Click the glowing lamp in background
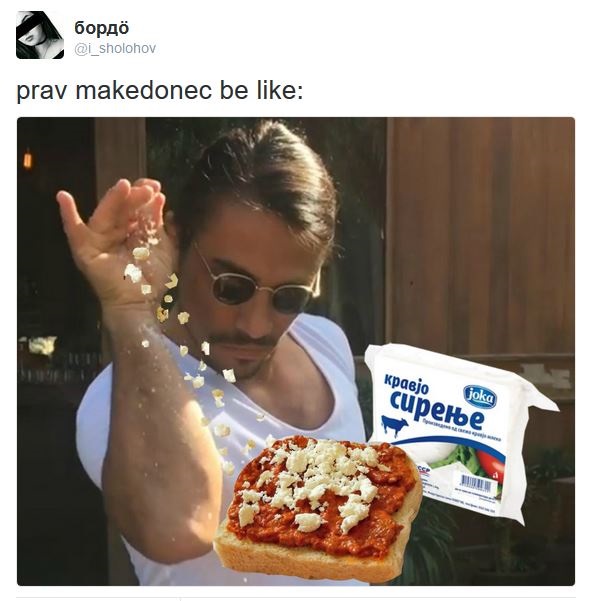This screenshot has height=601, width=597. coord(28,159)
